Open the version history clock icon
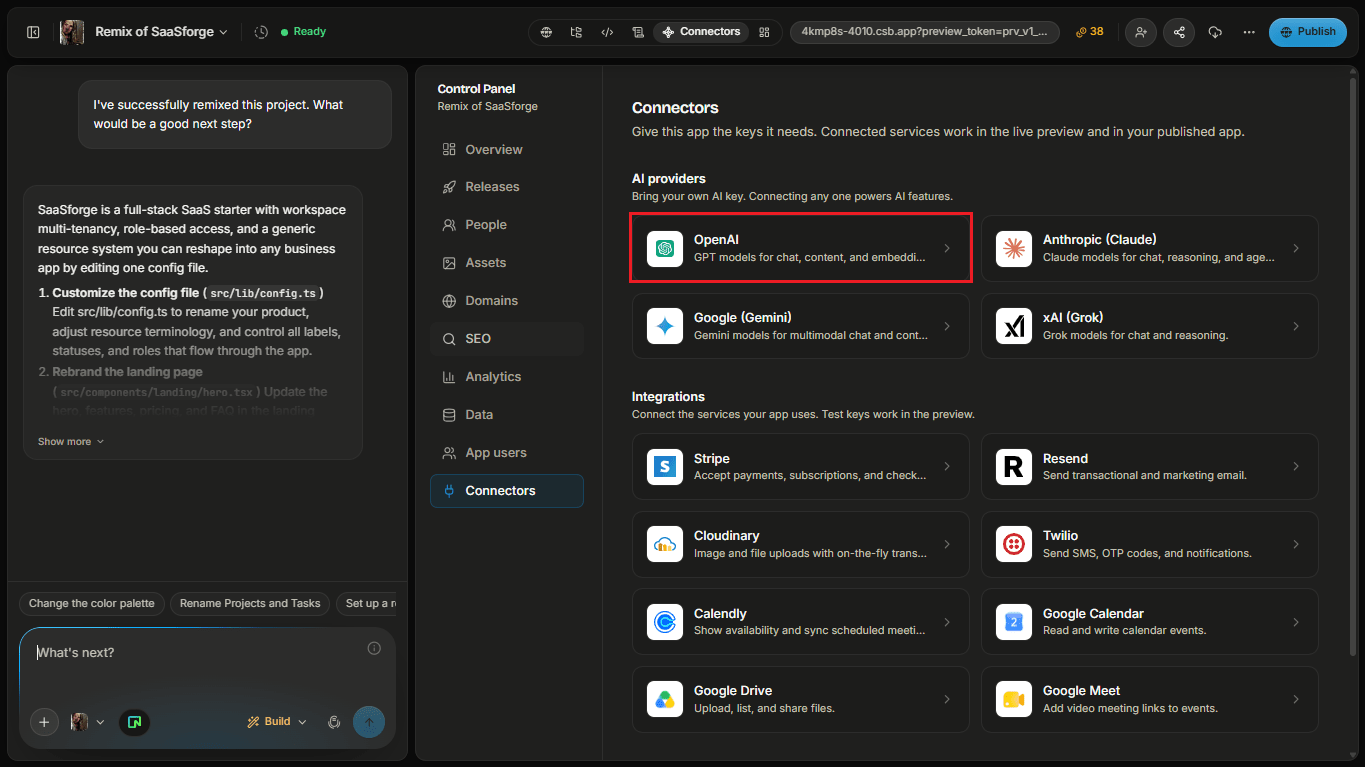 (x=261, y=32)
